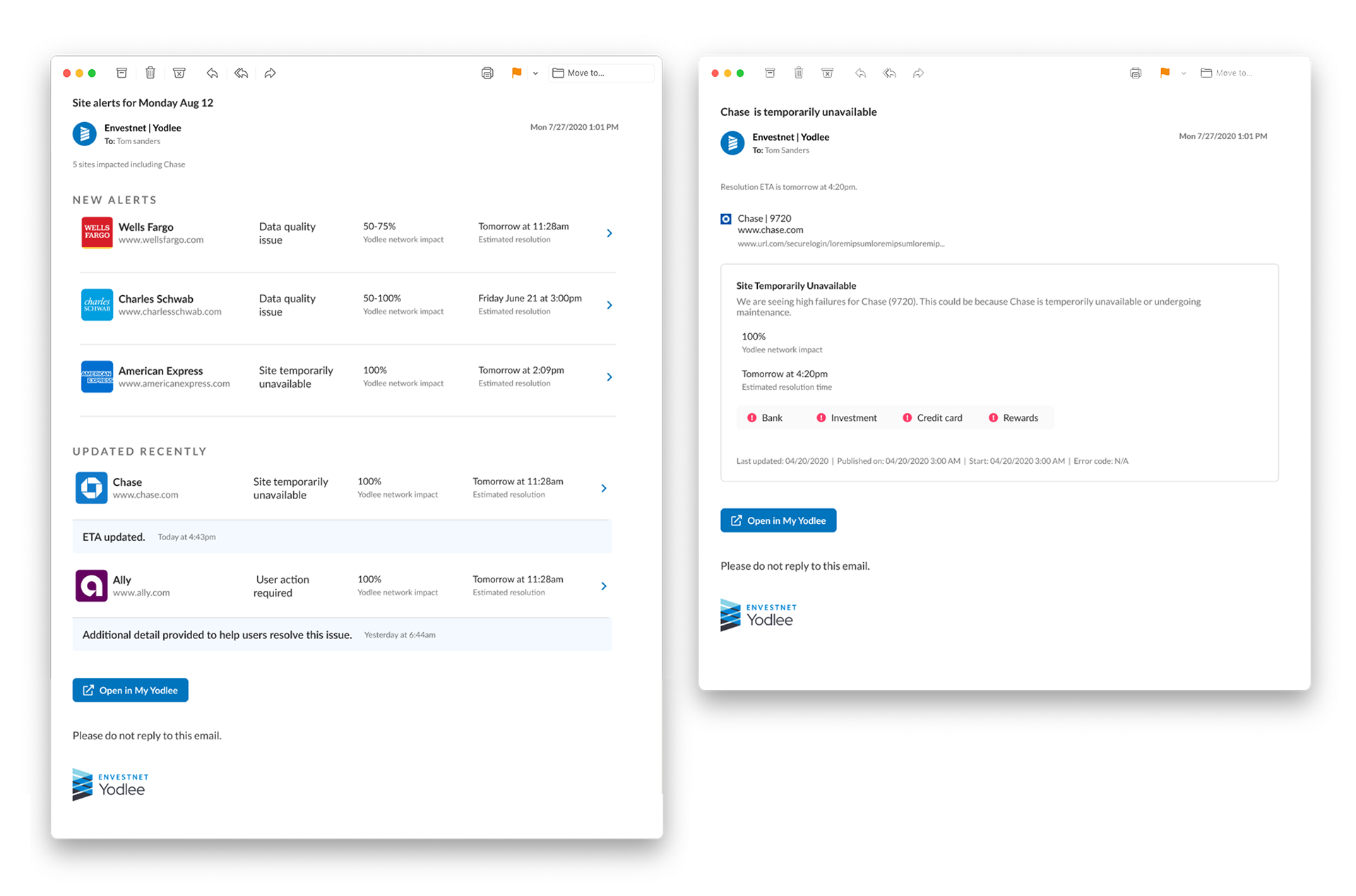Click the trash icon in left email toolbar
This screenshot has width=1356, height=896.
point(150,73)
